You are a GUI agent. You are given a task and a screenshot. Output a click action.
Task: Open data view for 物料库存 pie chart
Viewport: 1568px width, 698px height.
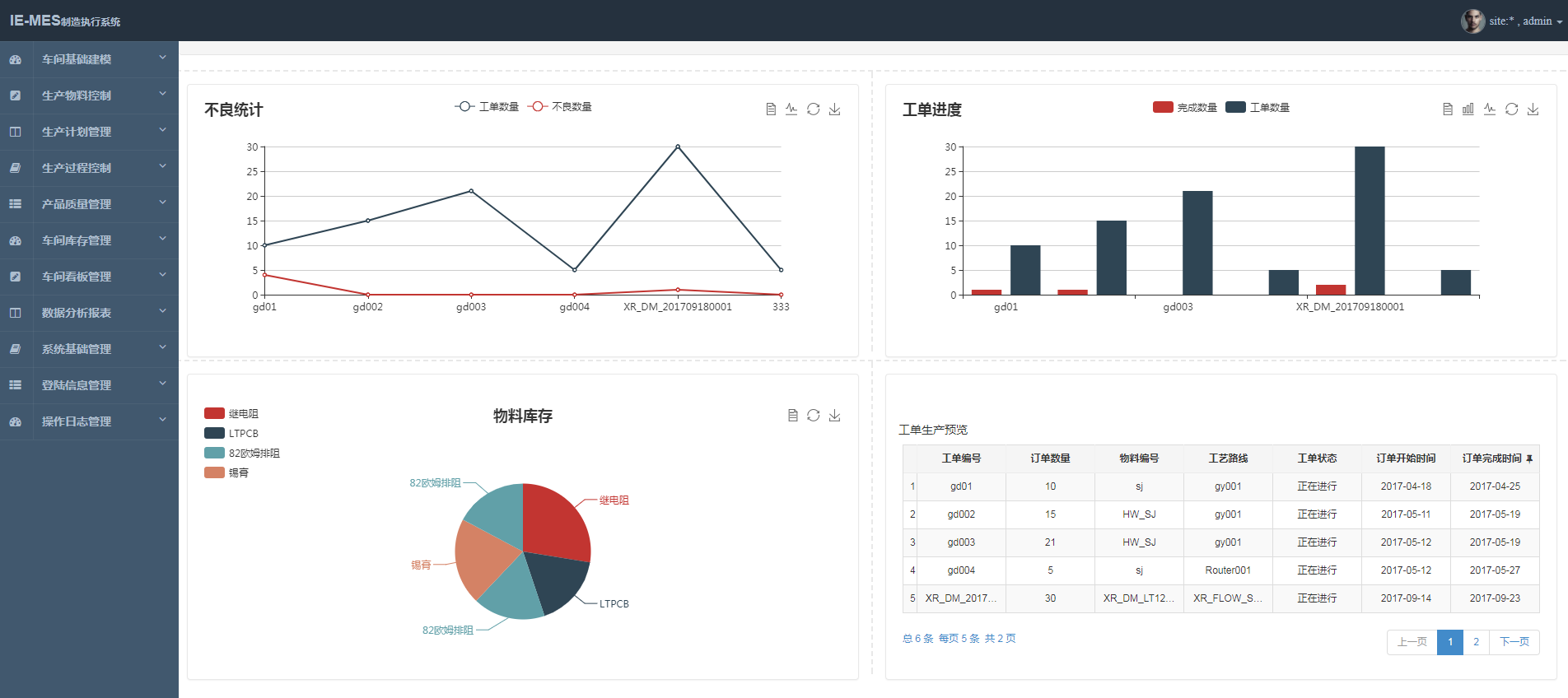792,416
